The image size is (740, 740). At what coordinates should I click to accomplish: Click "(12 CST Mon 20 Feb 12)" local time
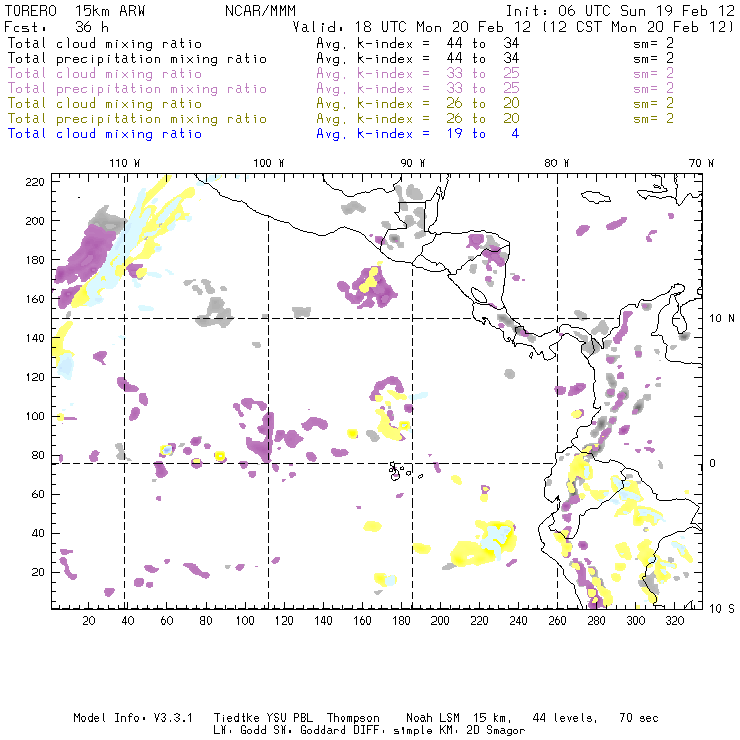(638, 26)
